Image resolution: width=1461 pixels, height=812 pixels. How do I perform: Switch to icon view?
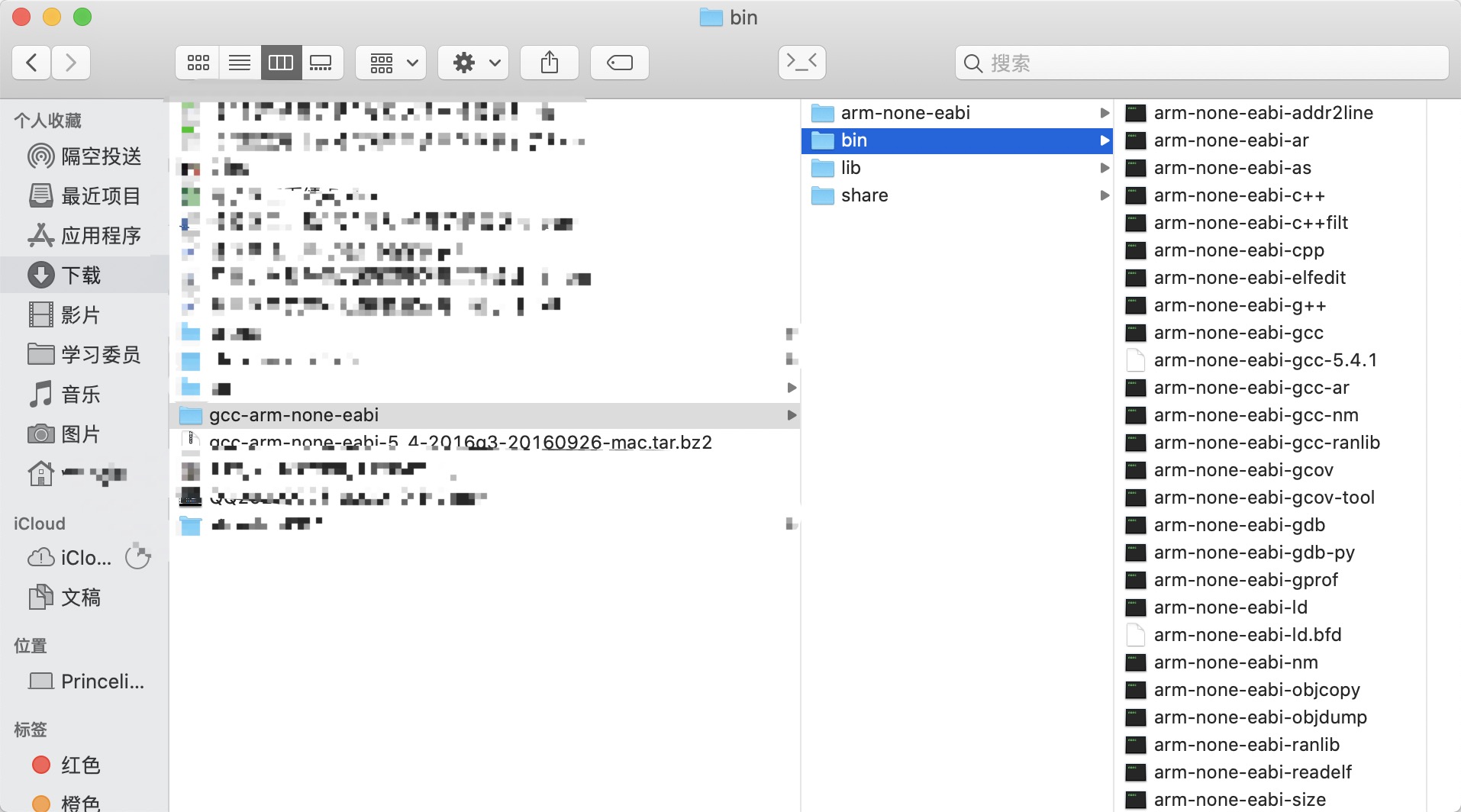[198, 63]
